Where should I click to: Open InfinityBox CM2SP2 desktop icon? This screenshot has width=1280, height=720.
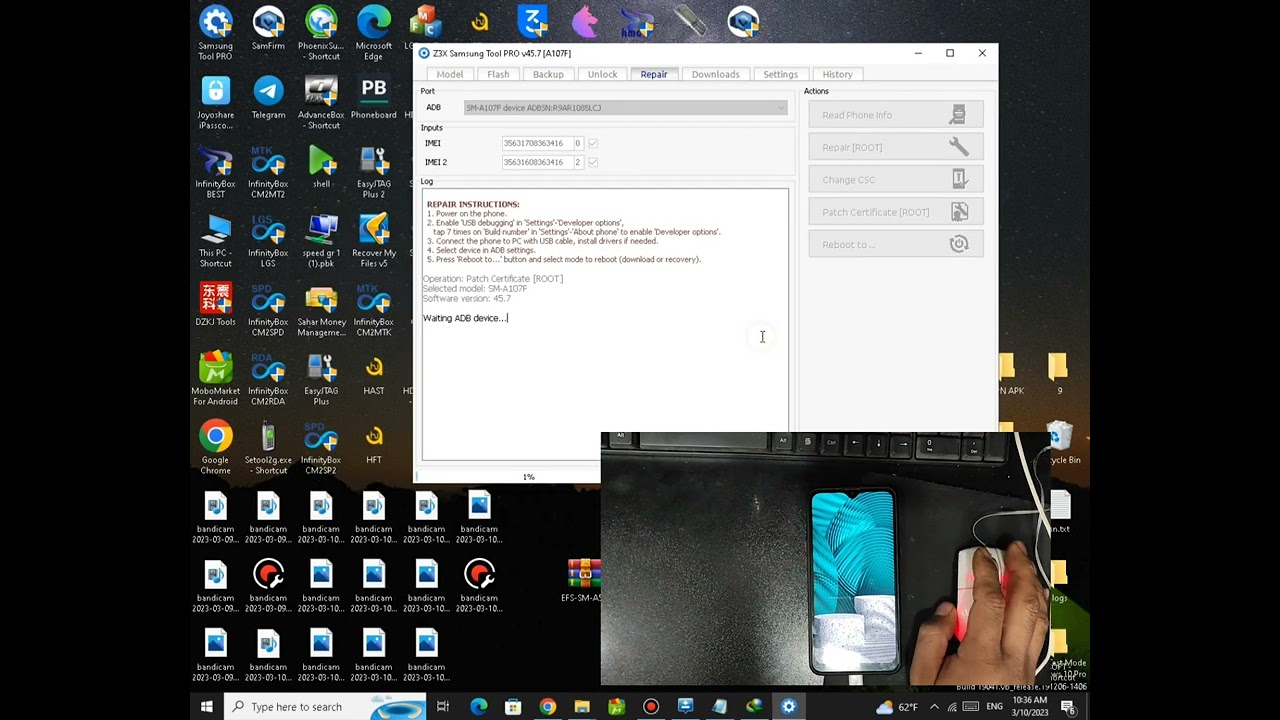[321, 447]
